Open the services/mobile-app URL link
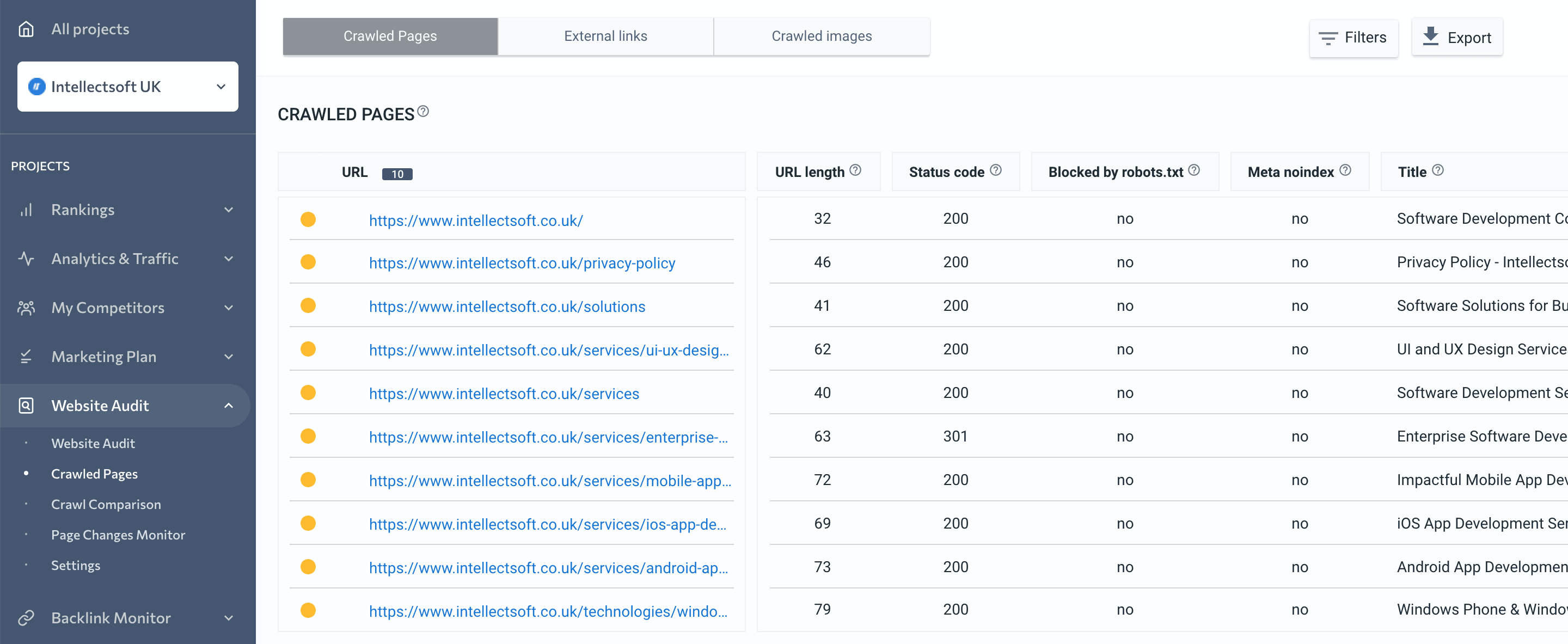This screenshot has height=644, width=1568. [x=550, y=481]
